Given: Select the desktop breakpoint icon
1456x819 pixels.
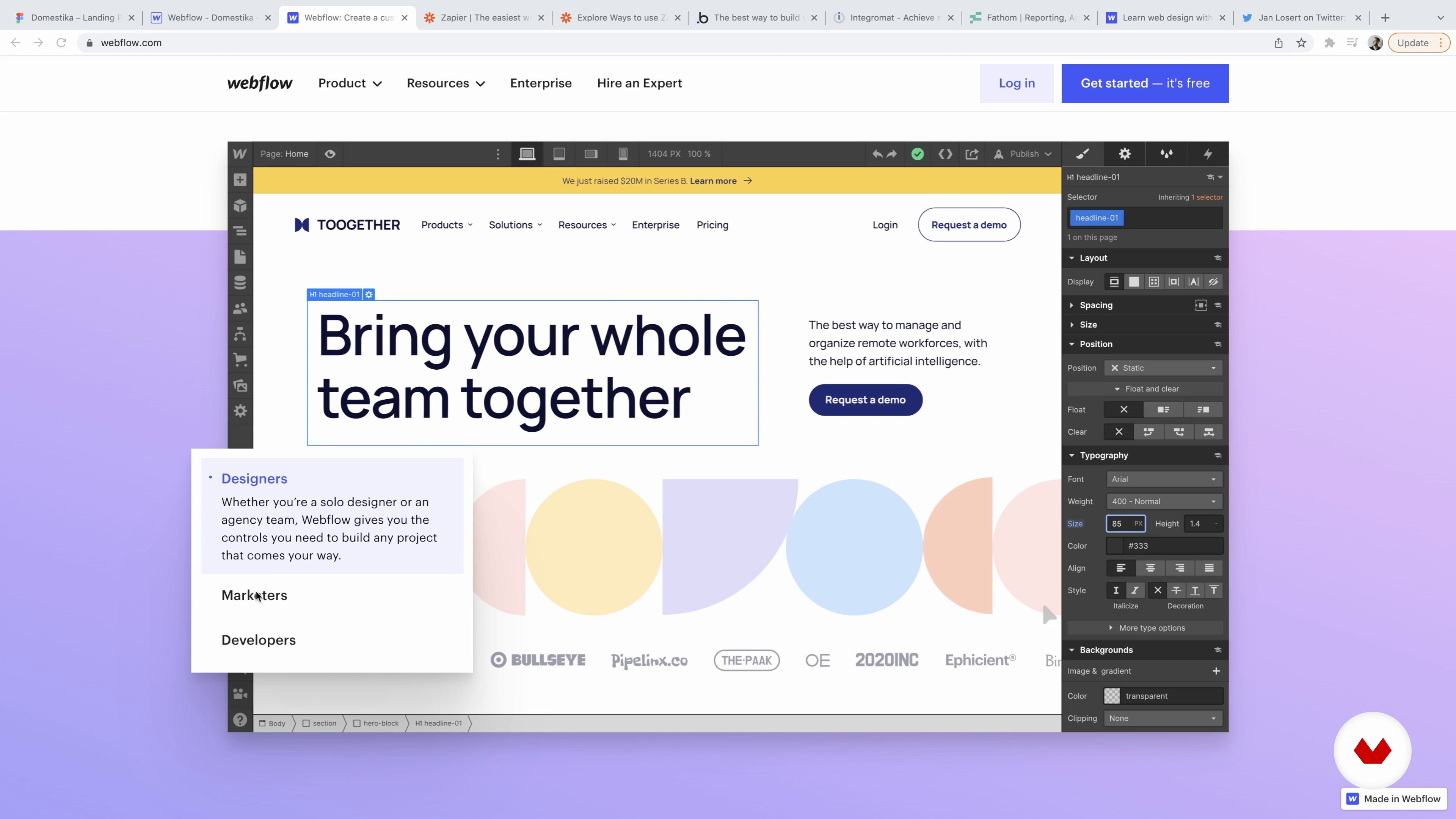Looking at the screenshot, I should click(527, 154).
